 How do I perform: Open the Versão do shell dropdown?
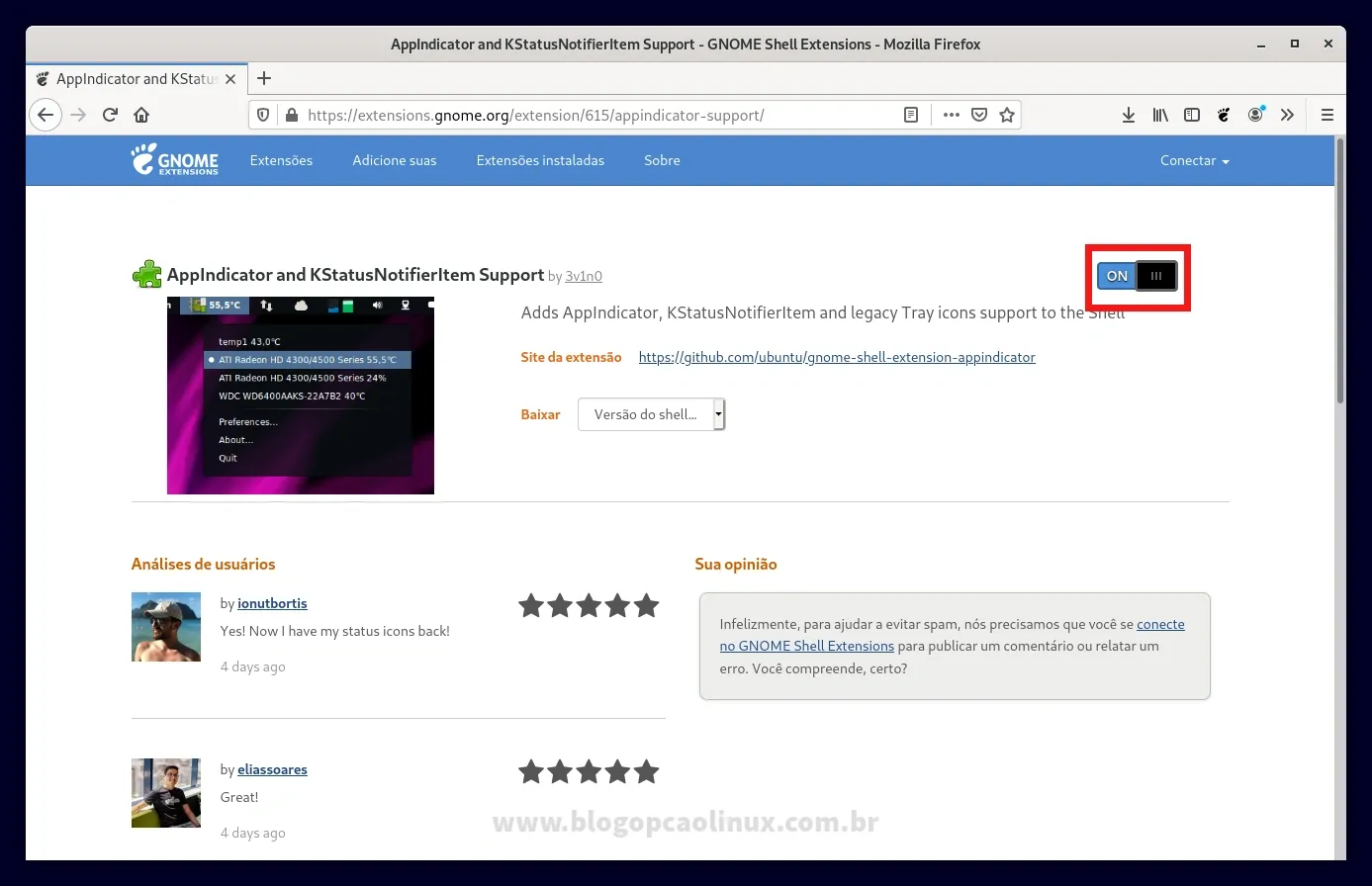point(651,414)
